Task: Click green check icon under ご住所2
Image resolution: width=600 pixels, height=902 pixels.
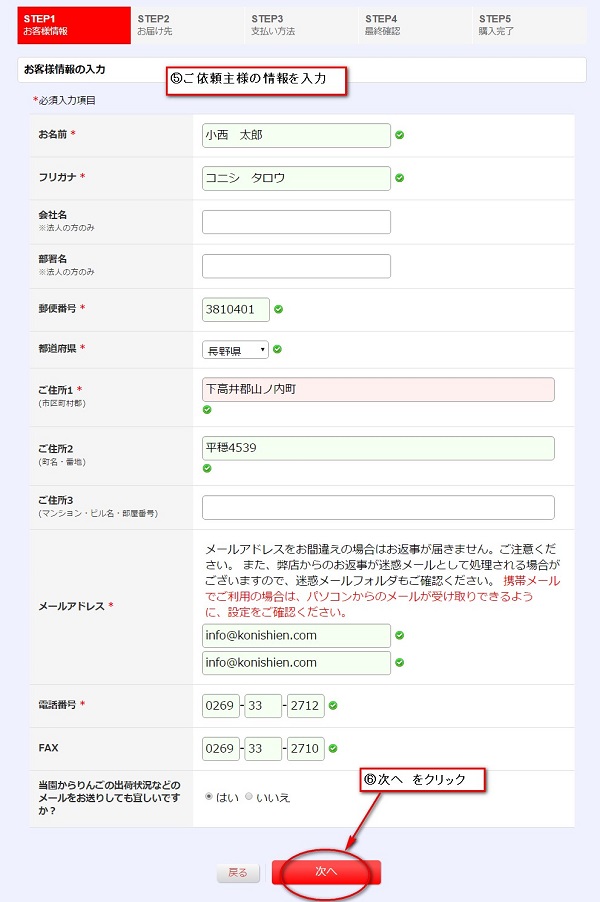Action: [207, 468]
